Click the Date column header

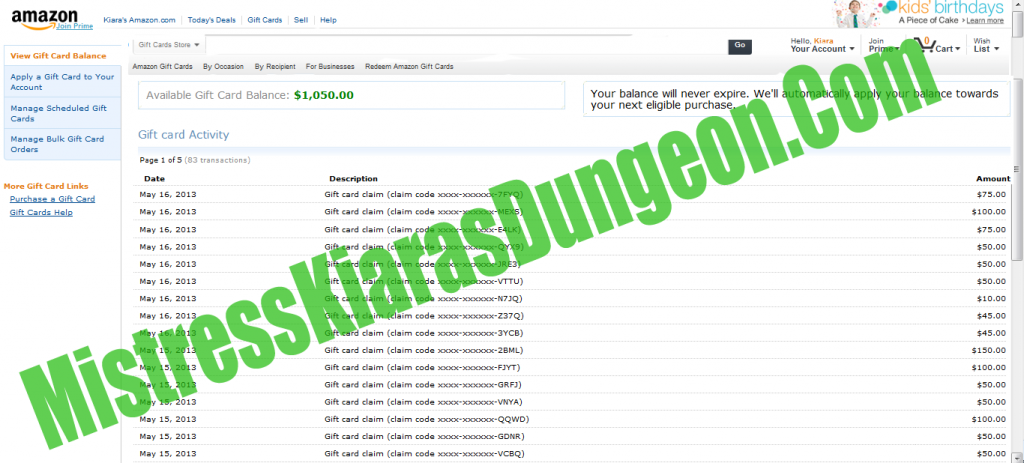[x=154, y=179]
